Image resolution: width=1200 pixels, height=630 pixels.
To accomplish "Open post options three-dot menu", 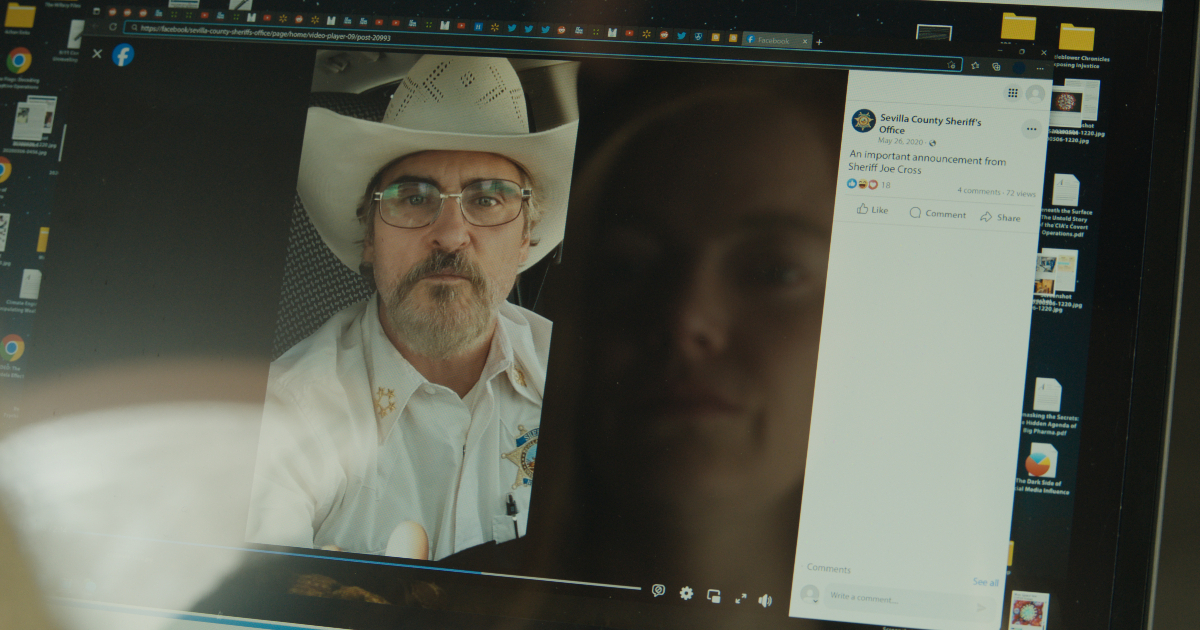I will coord(1031,129).
